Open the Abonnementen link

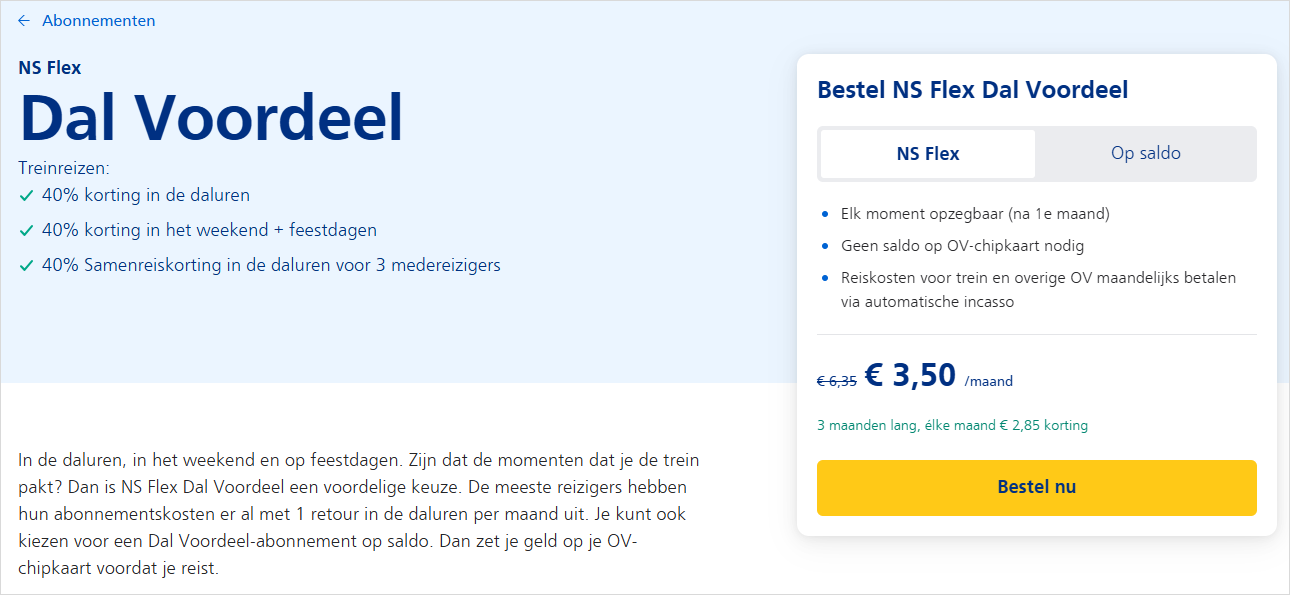point(98,21)
